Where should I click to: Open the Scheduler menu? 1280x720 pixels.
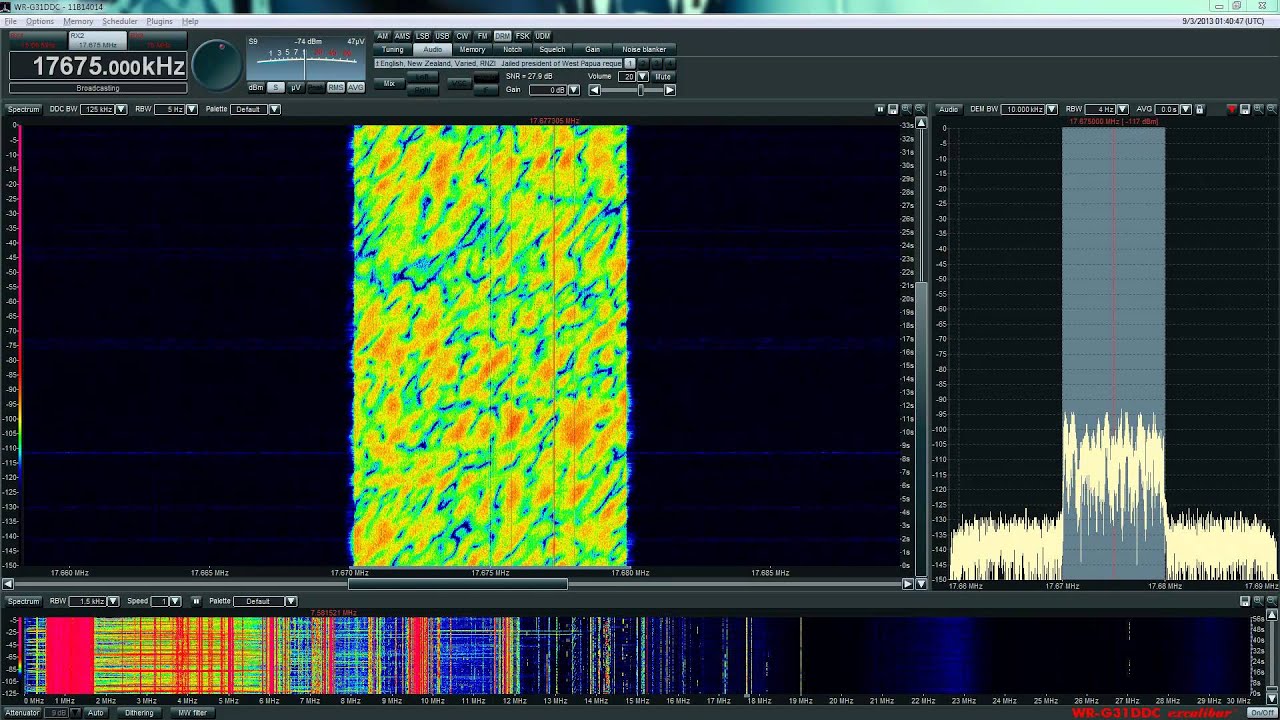(120, 21)
